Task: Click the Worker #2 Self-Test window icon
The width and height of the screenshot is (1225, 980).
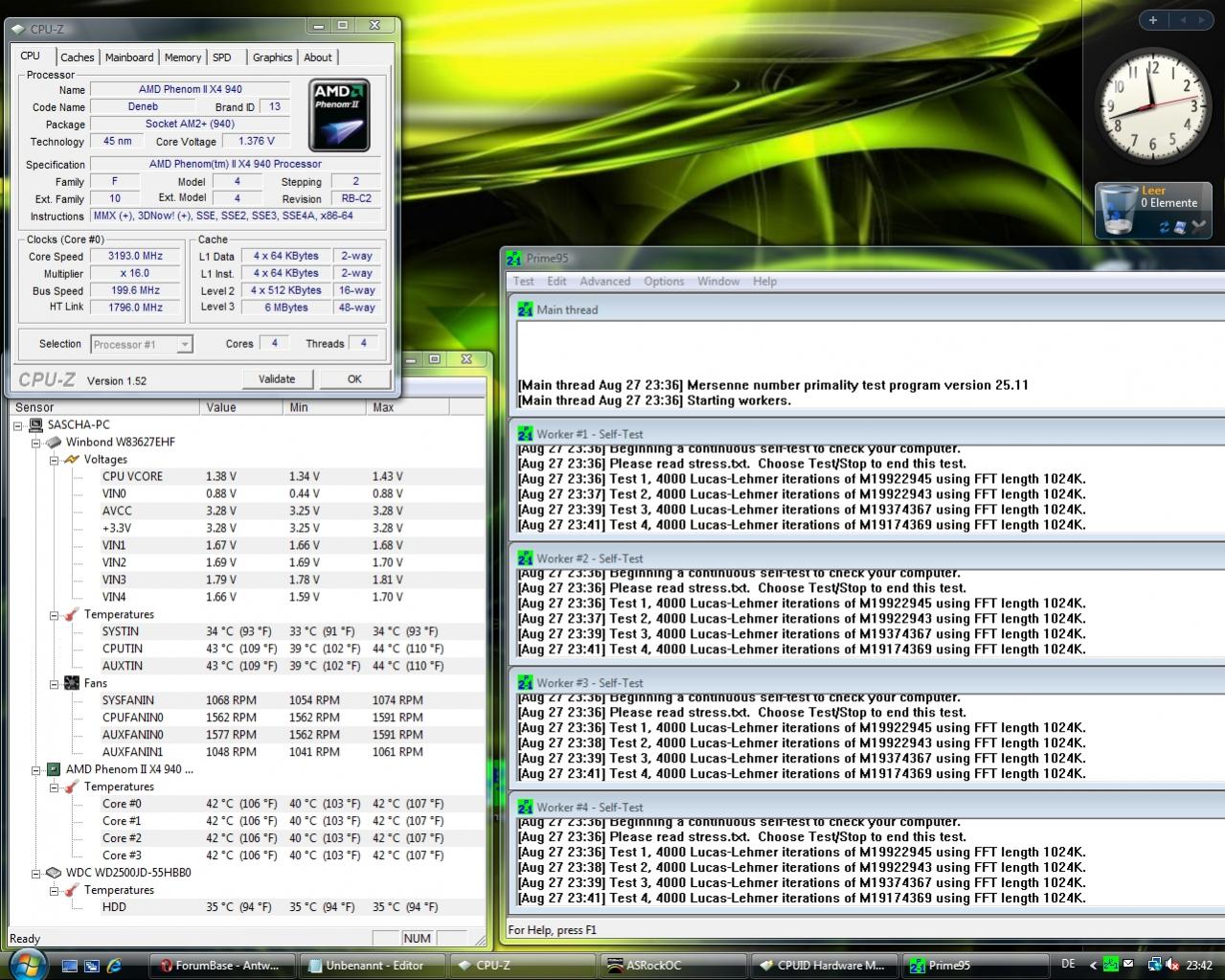Action: pos(525,558)
